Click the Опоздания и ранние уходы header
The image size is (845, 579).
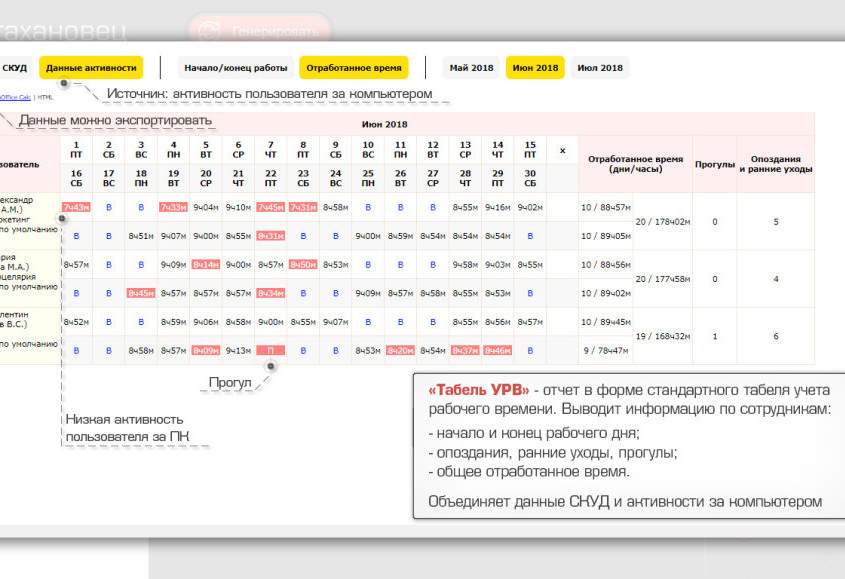776,164
